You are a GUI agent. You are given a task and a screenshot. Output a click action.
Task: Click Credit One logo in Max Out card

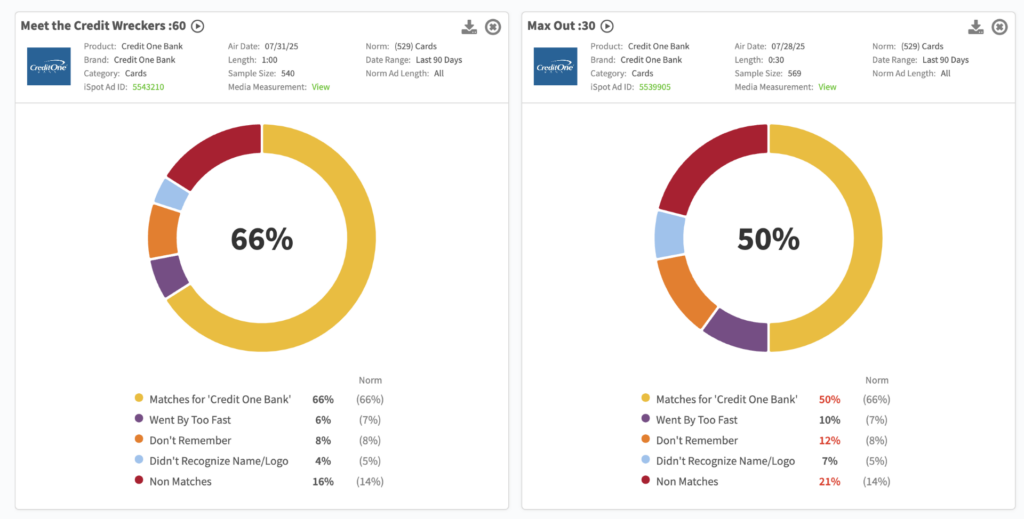click(555, 66)
